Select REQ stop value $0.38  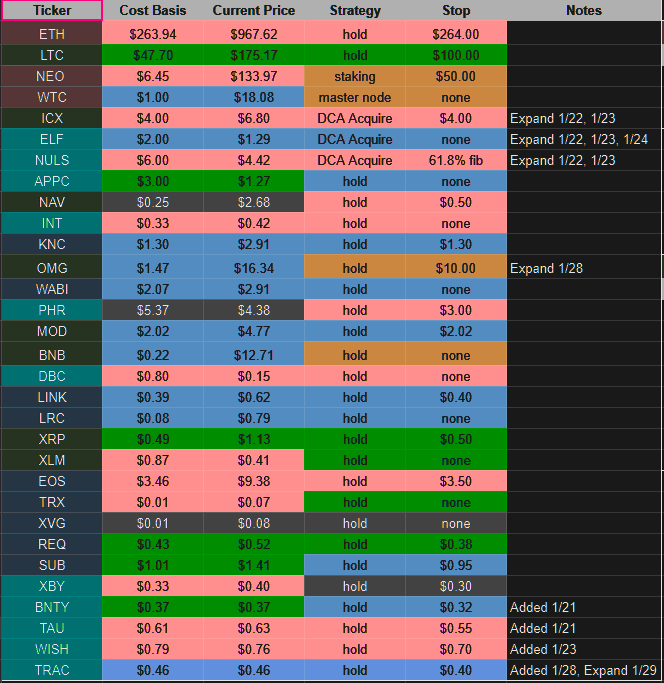tap(456, 544)
